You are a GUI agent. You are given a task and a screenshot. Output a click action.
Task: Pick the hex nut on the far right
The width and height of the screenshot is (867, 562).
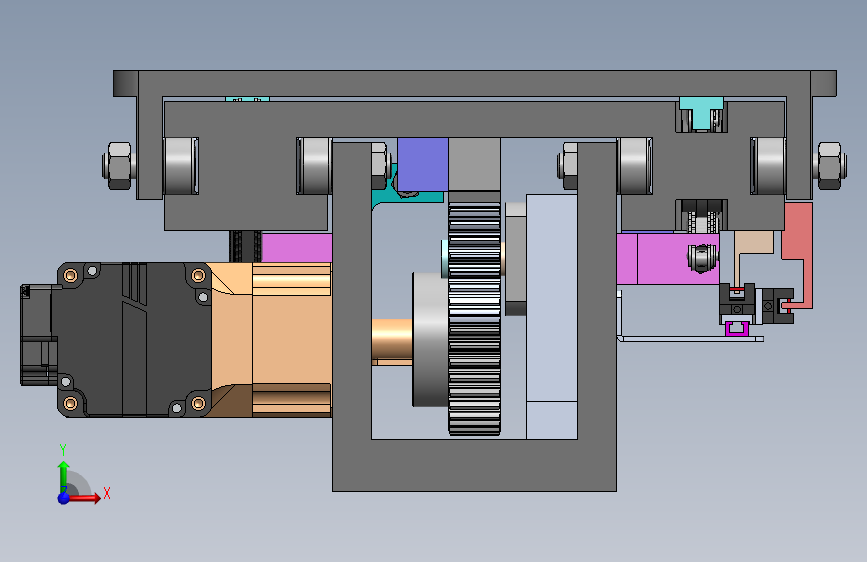831,165
